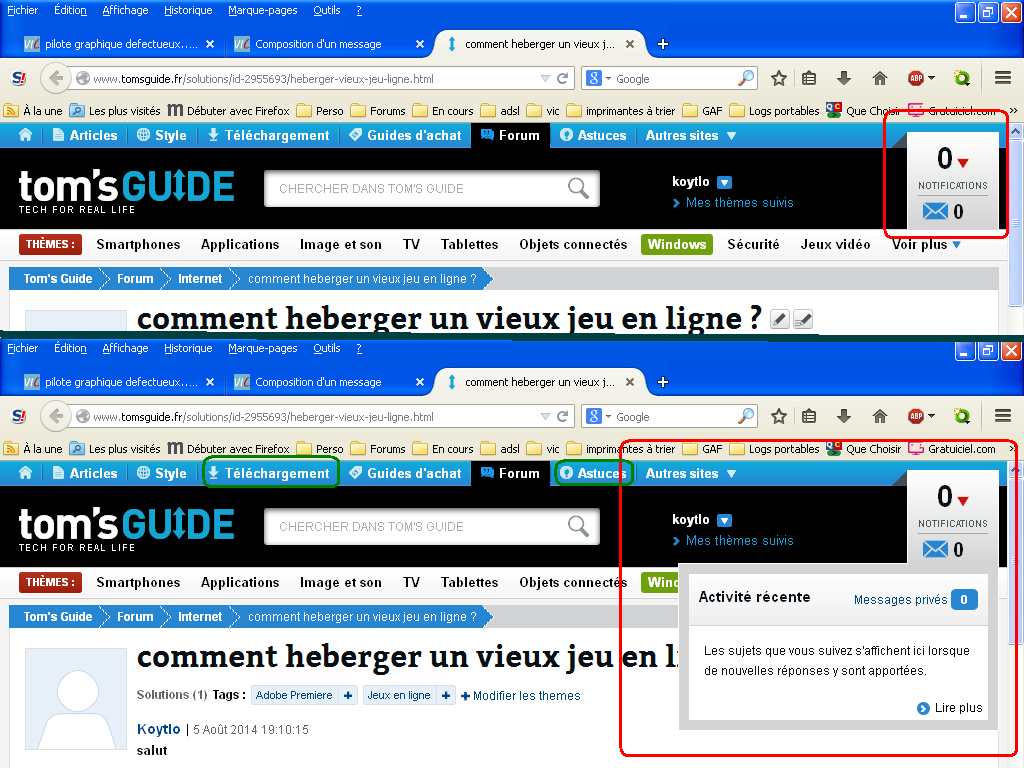Click magnifier in upper Tom's Guide search box
This screenshot has width=1024, height=768.
(x=578, y=189)
